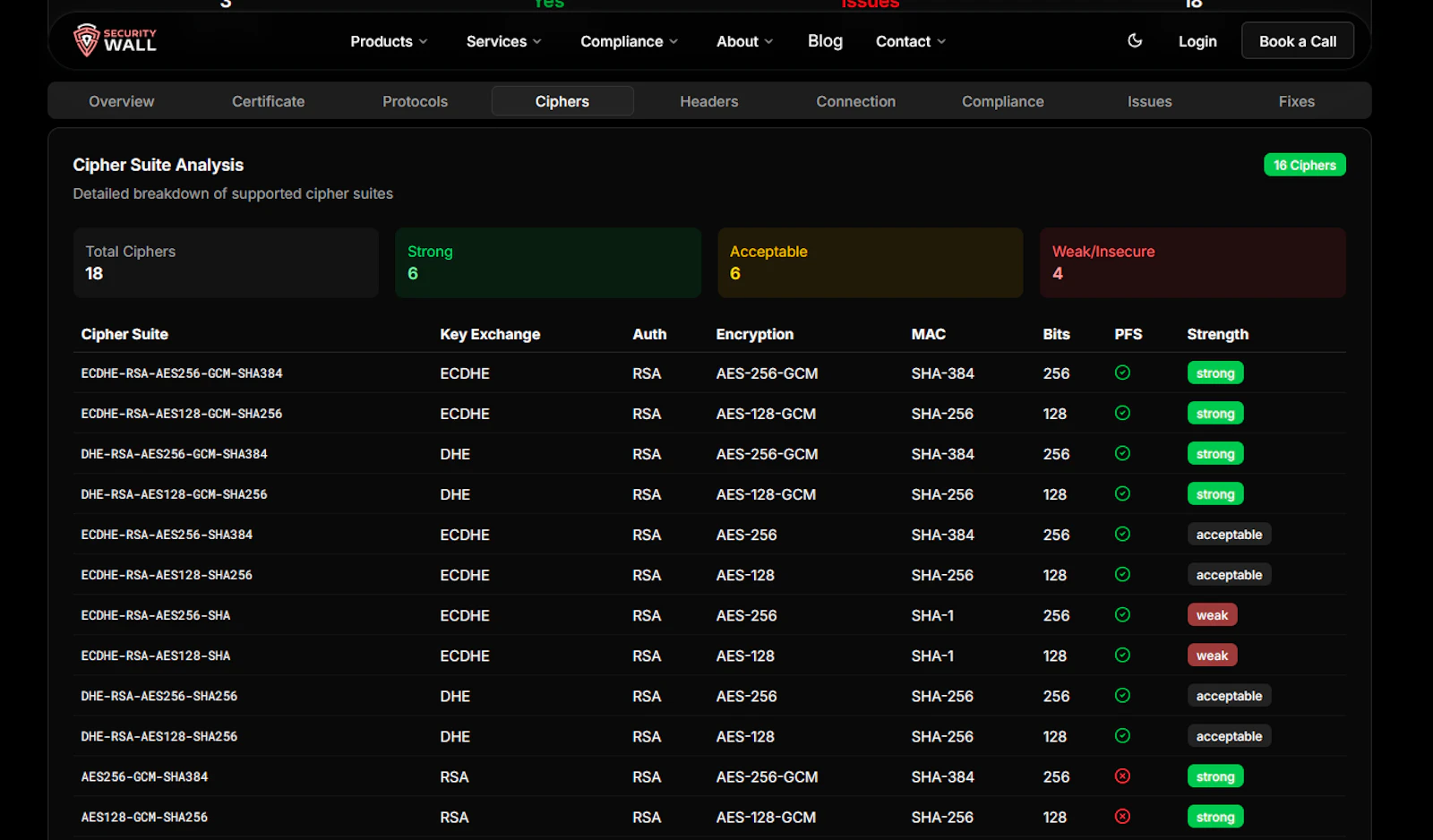Open the Issues tab
The image size is (1433, 840).
(1150, 101)
